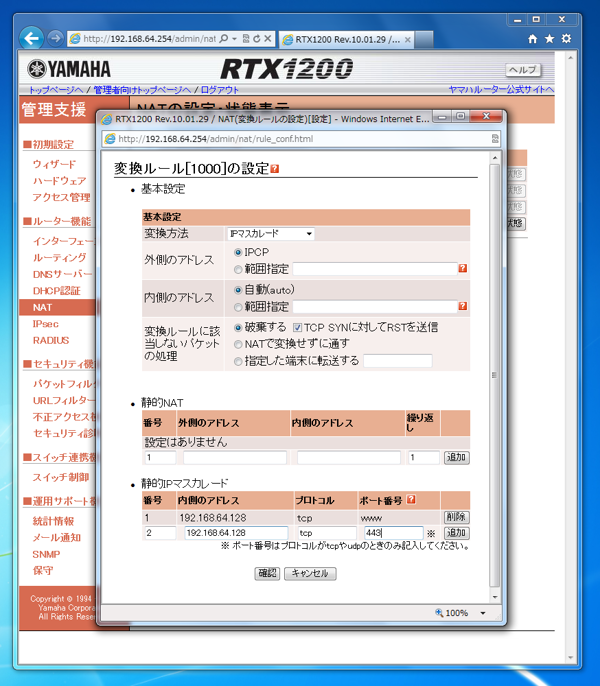Open 変換方法 IPマスカレード dropdown
This screenshot has height=686, width=600.
(270, 234)
